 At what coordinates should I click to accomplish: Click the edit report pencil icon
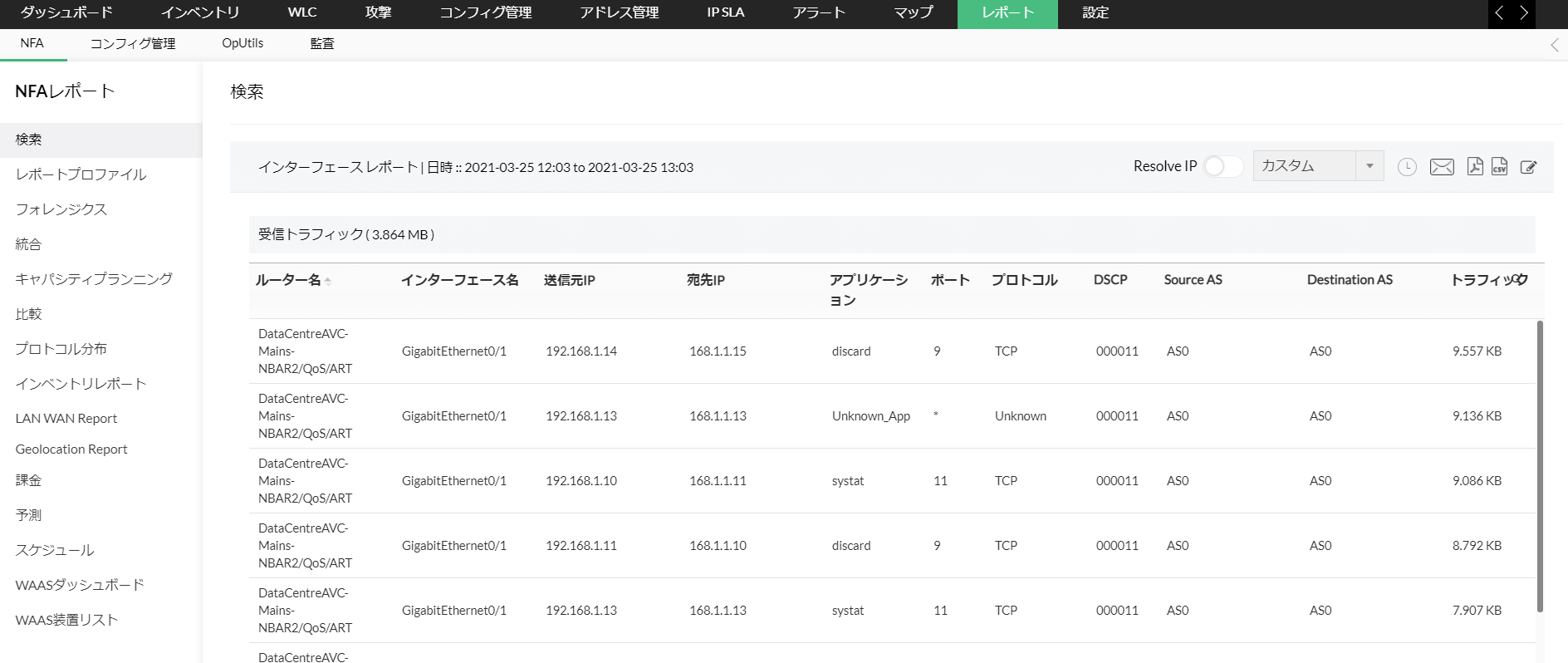point(1528,167)
